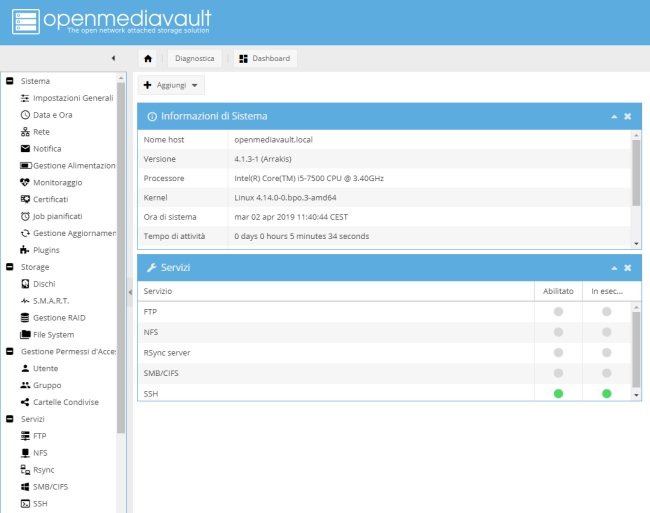Collapse the Storage tree section
Screen dimensions: 650x513
10,267
